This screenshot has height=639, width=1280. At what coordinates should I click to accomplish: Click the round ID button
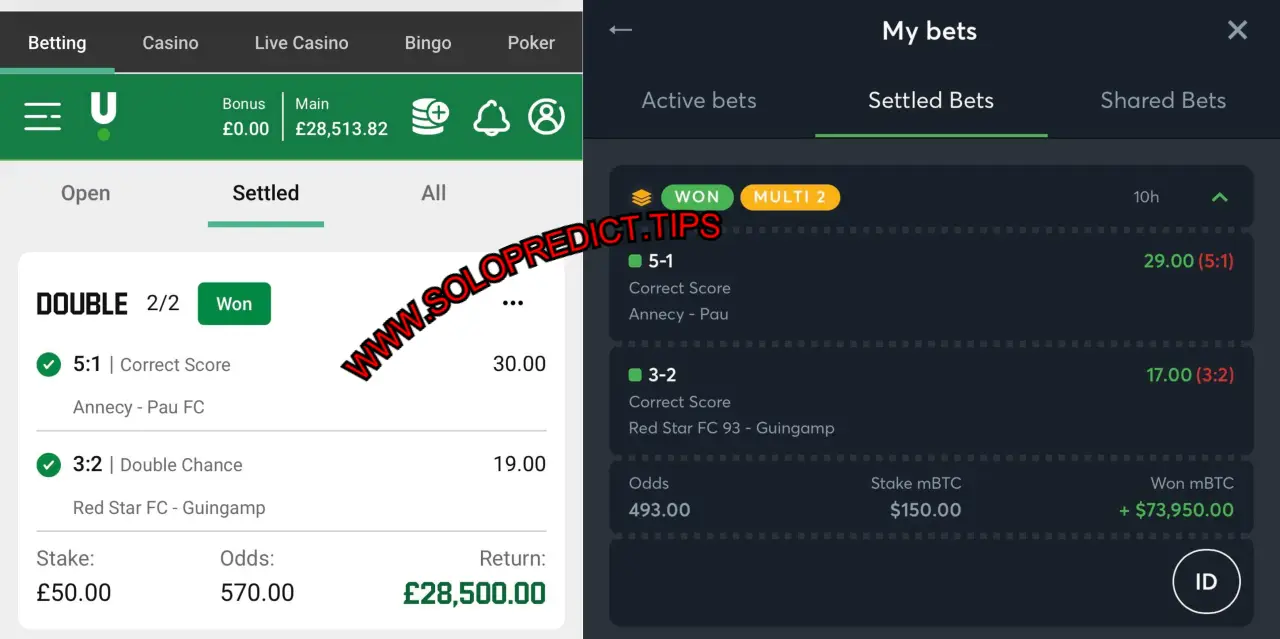[1206, 581]
